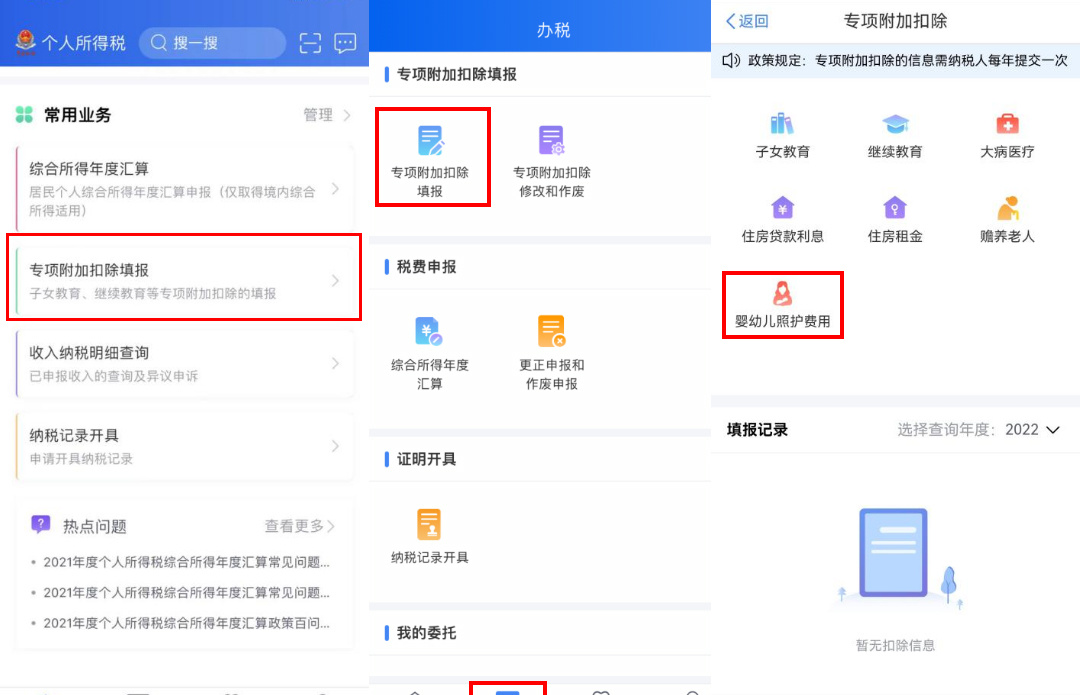
Task: Choose 子女教育 deduction icon
Action: [782, 124]
